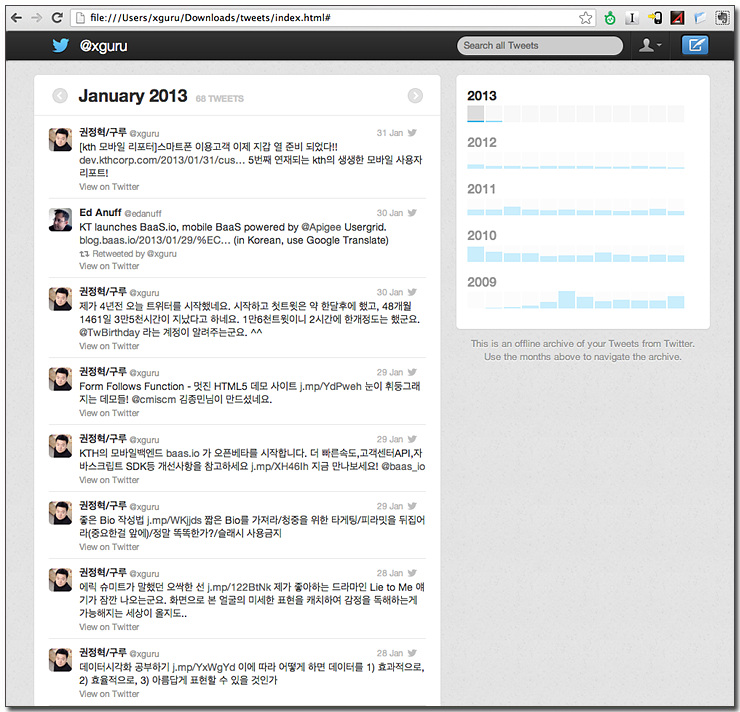Bookmark this page using the star icon
This screenshot has width=740, height=712.
click(x=585, y=18)
